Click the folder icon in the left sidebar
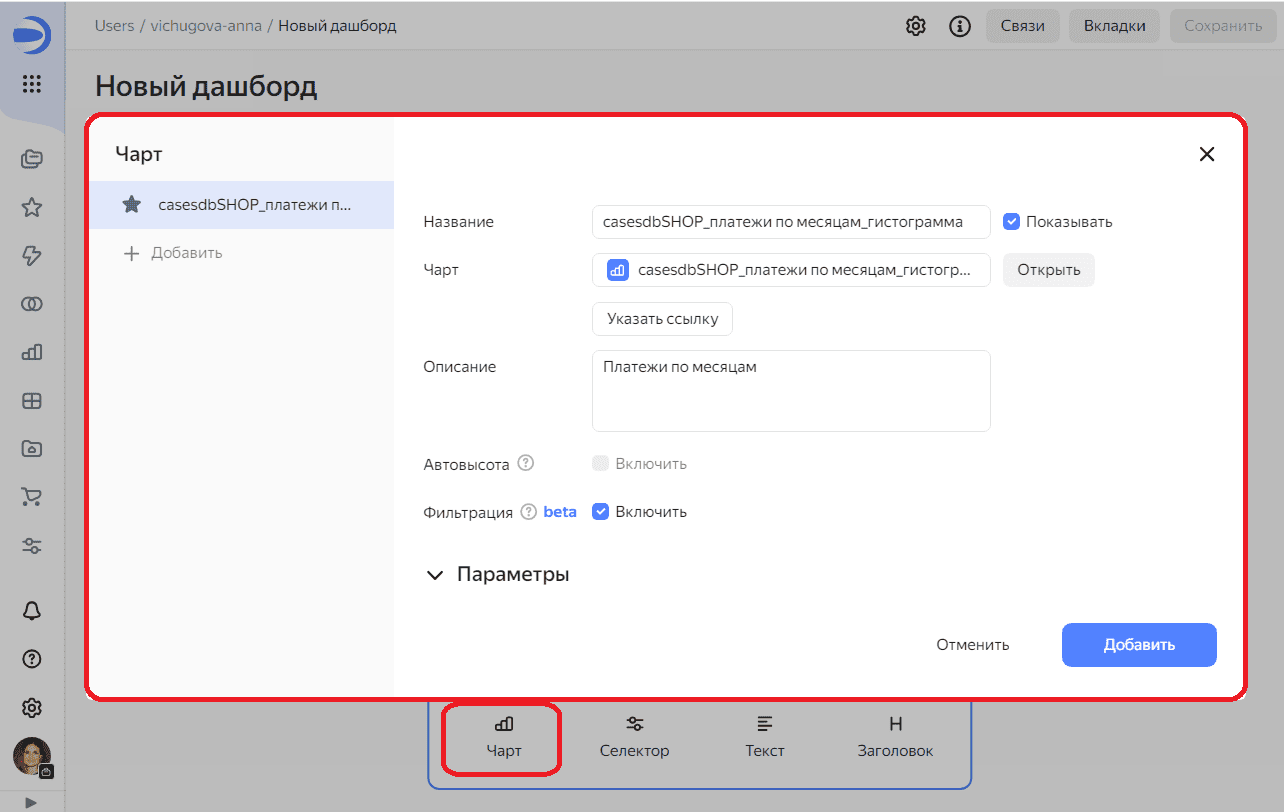 point(32,449)
